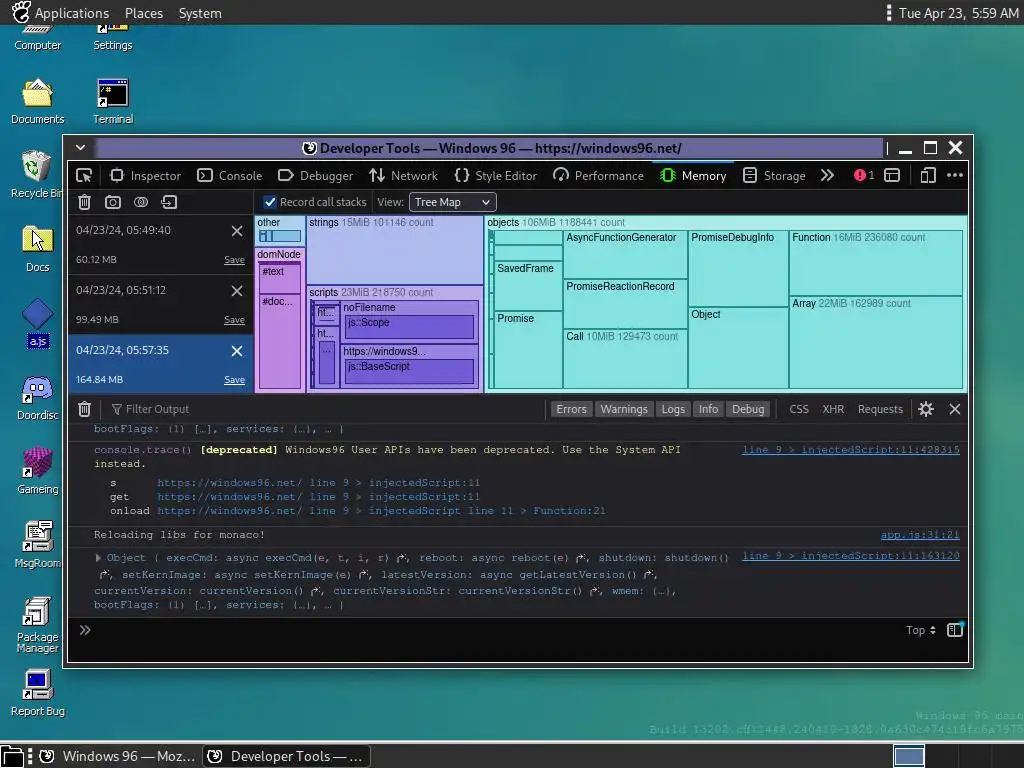Click the compare snapshots icon
The width and height of the screenshot is (1024, 768).
141,202
